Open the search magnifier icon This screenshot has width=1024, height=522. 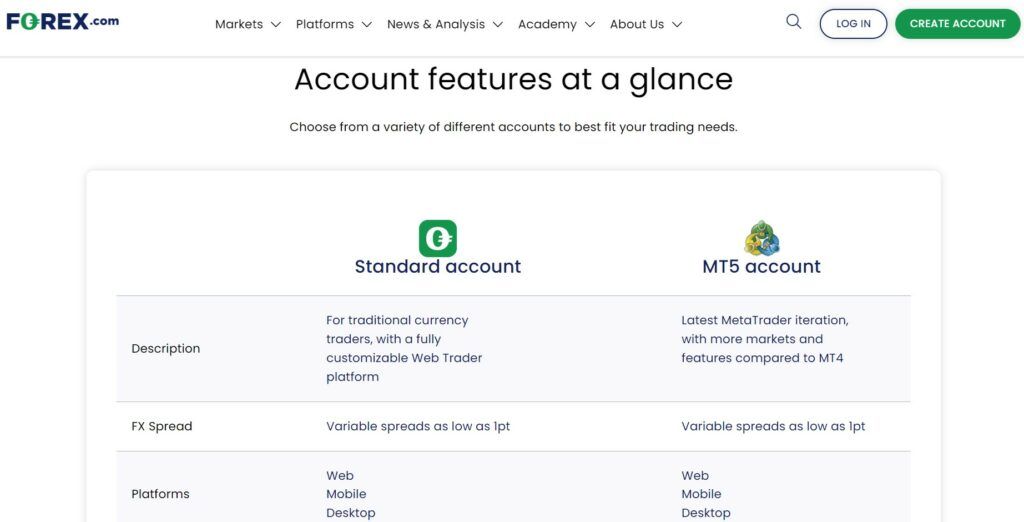coord(794,22)
